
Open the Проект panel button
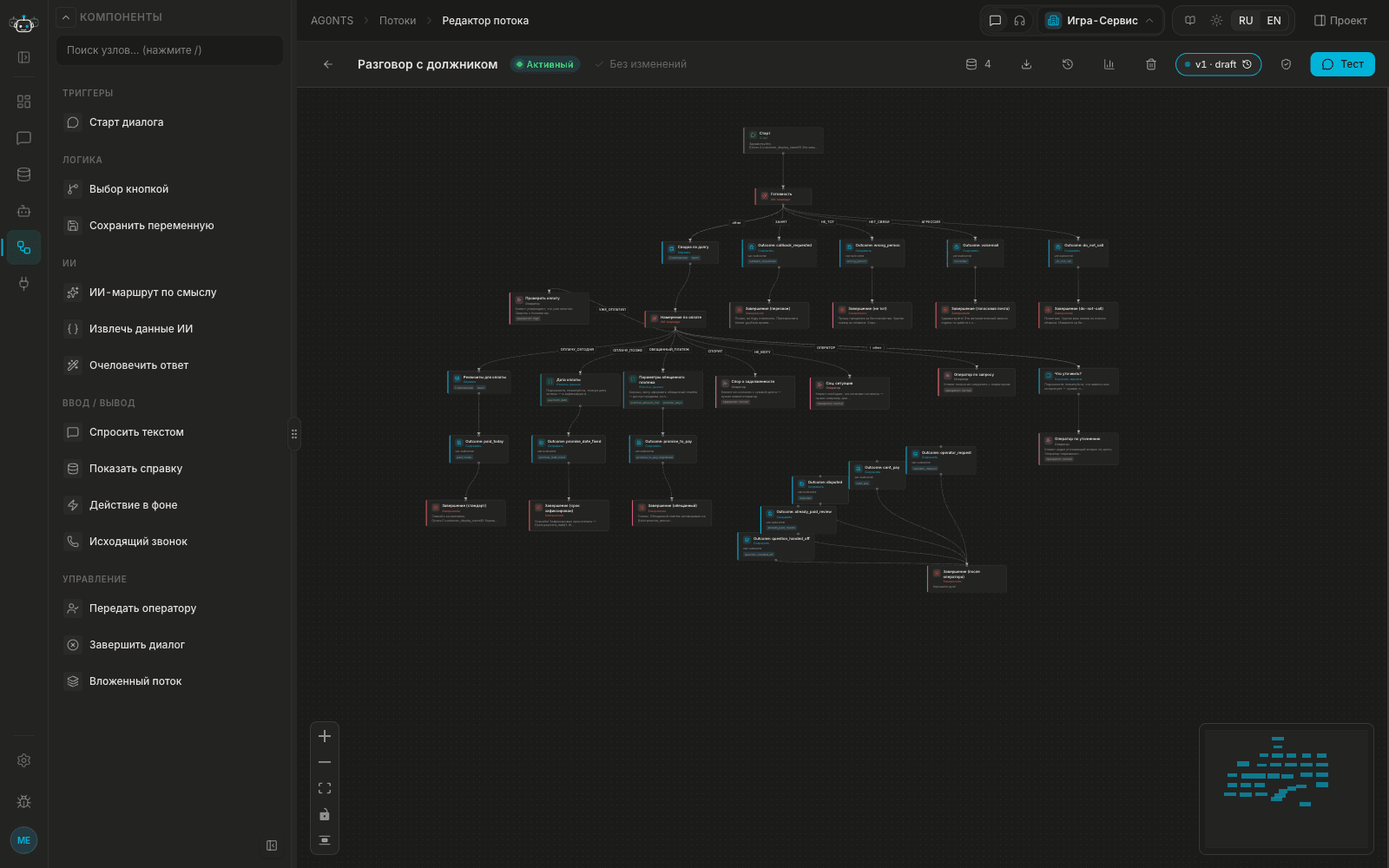click(x=1340, y=21)
